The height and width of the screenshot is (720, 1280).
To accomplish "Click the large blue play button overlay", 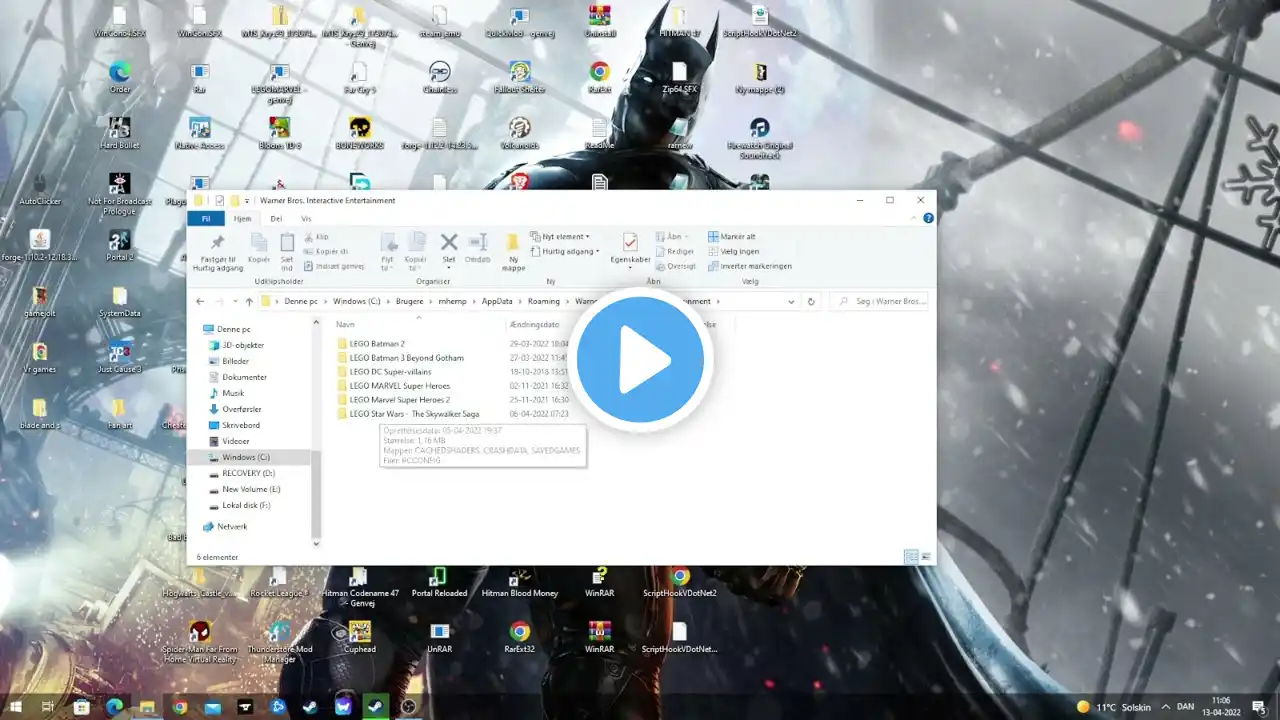I will 640,361.
